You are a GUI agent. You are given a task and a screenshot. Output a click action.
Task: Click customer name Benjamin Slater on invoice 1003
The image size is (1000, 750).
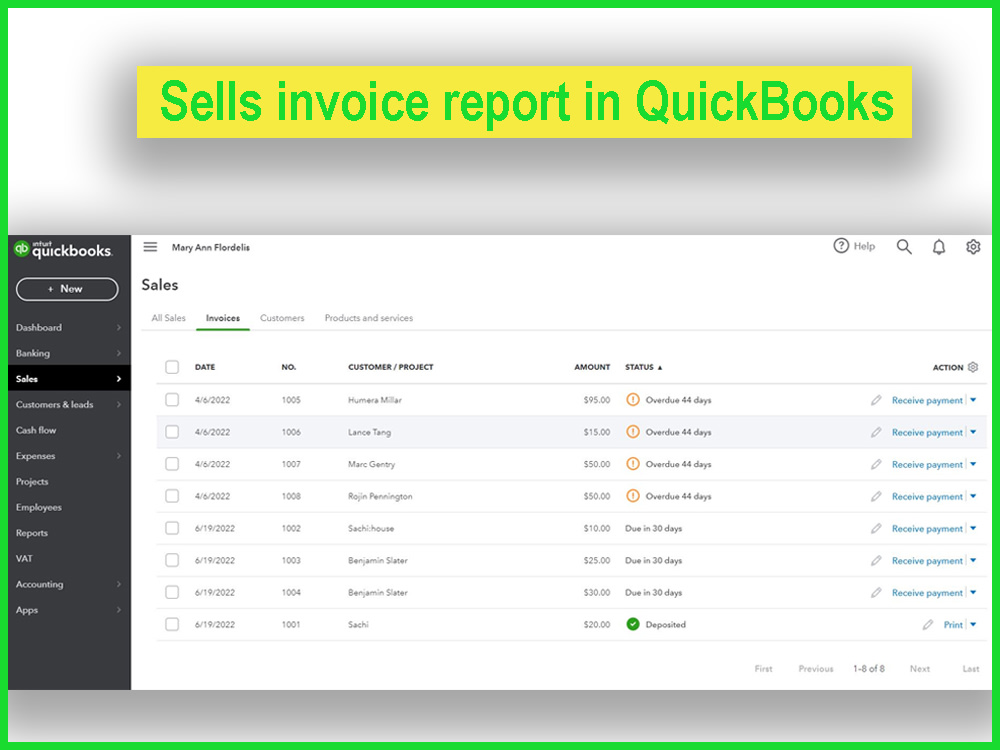point(378,560)
